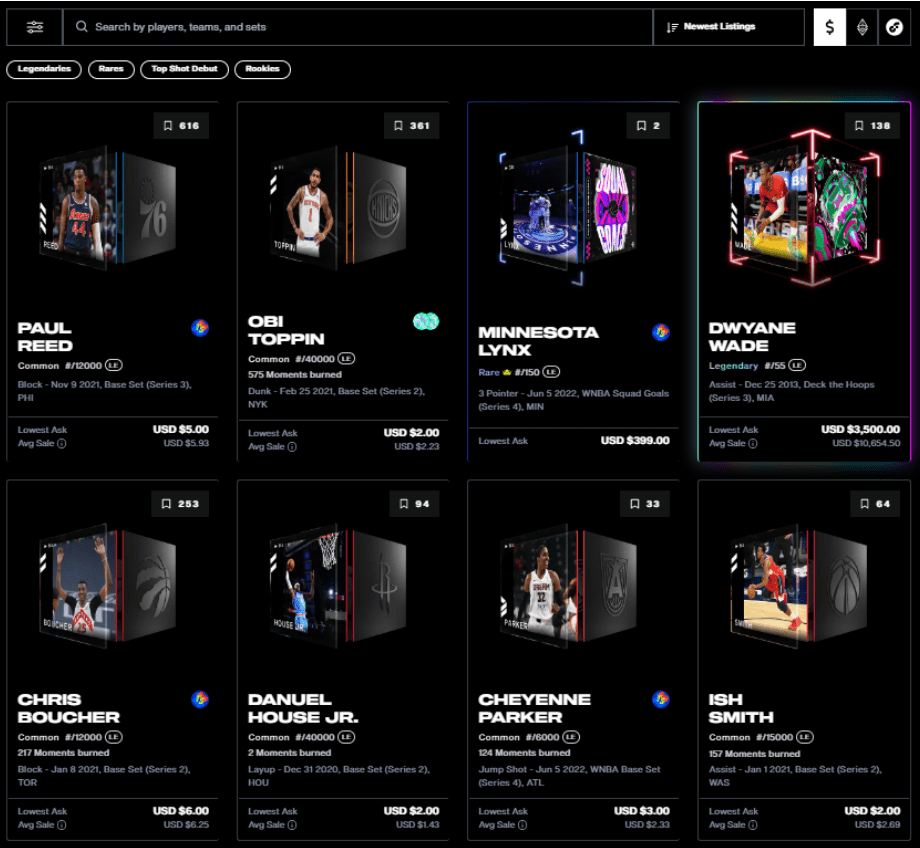Show Avg Sale info for Obi Toppin
The width and height of the screenshot is (920, 848).
pyautogui.click(x=292, y=447)
